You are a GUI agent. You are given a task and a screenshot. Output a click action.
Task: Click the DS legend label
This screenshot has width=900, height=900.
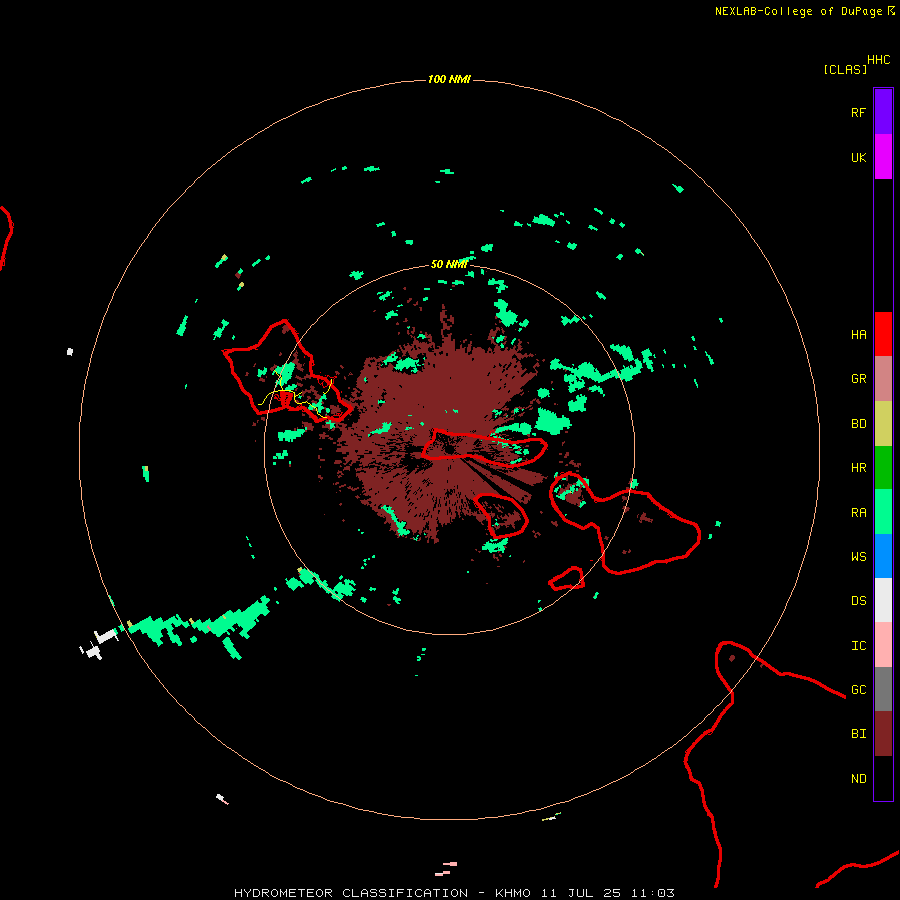(x=858, y=600)
